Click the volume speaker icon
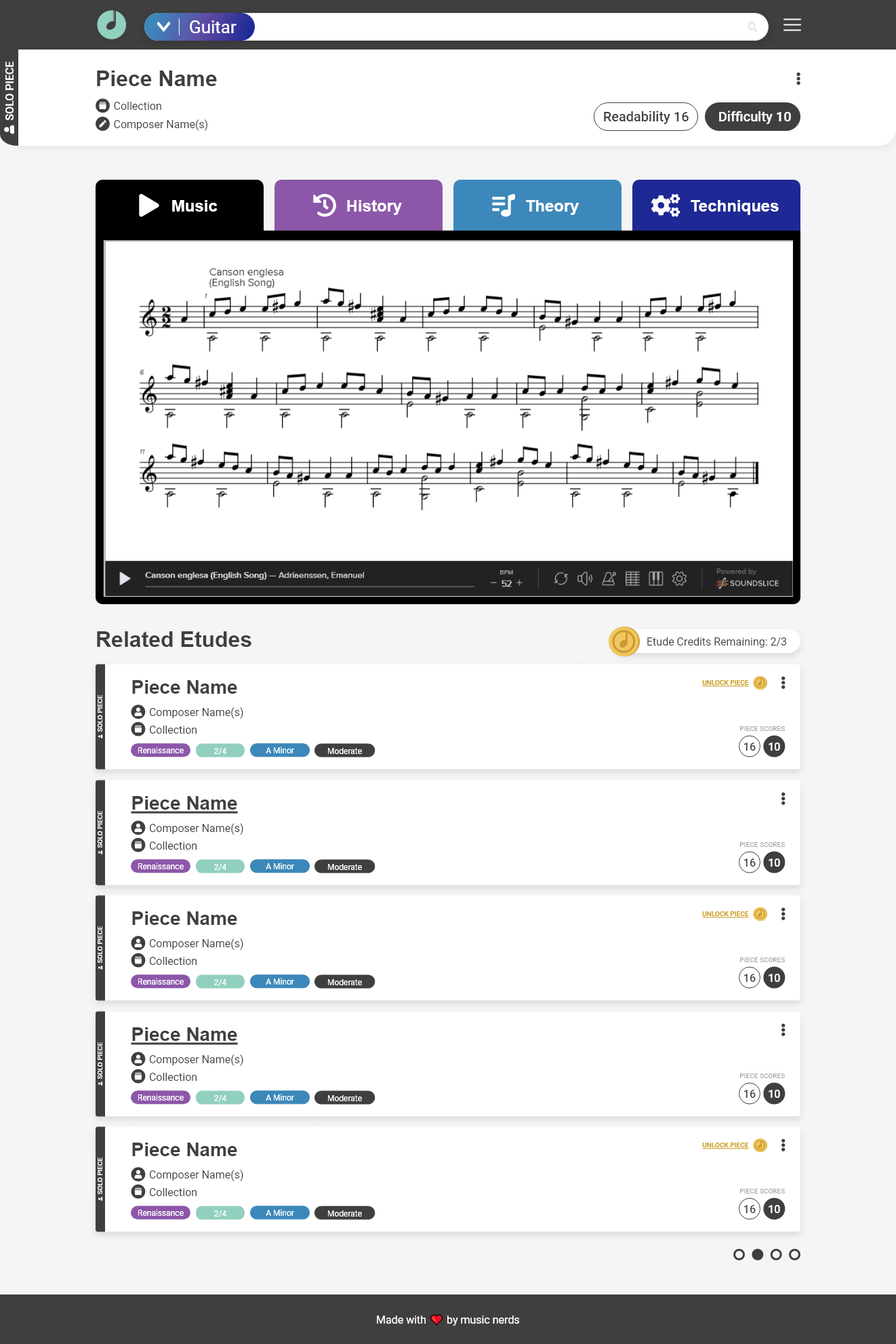Image resolution: width=896 pixels, height=1344 pixels. pos(584,578)
